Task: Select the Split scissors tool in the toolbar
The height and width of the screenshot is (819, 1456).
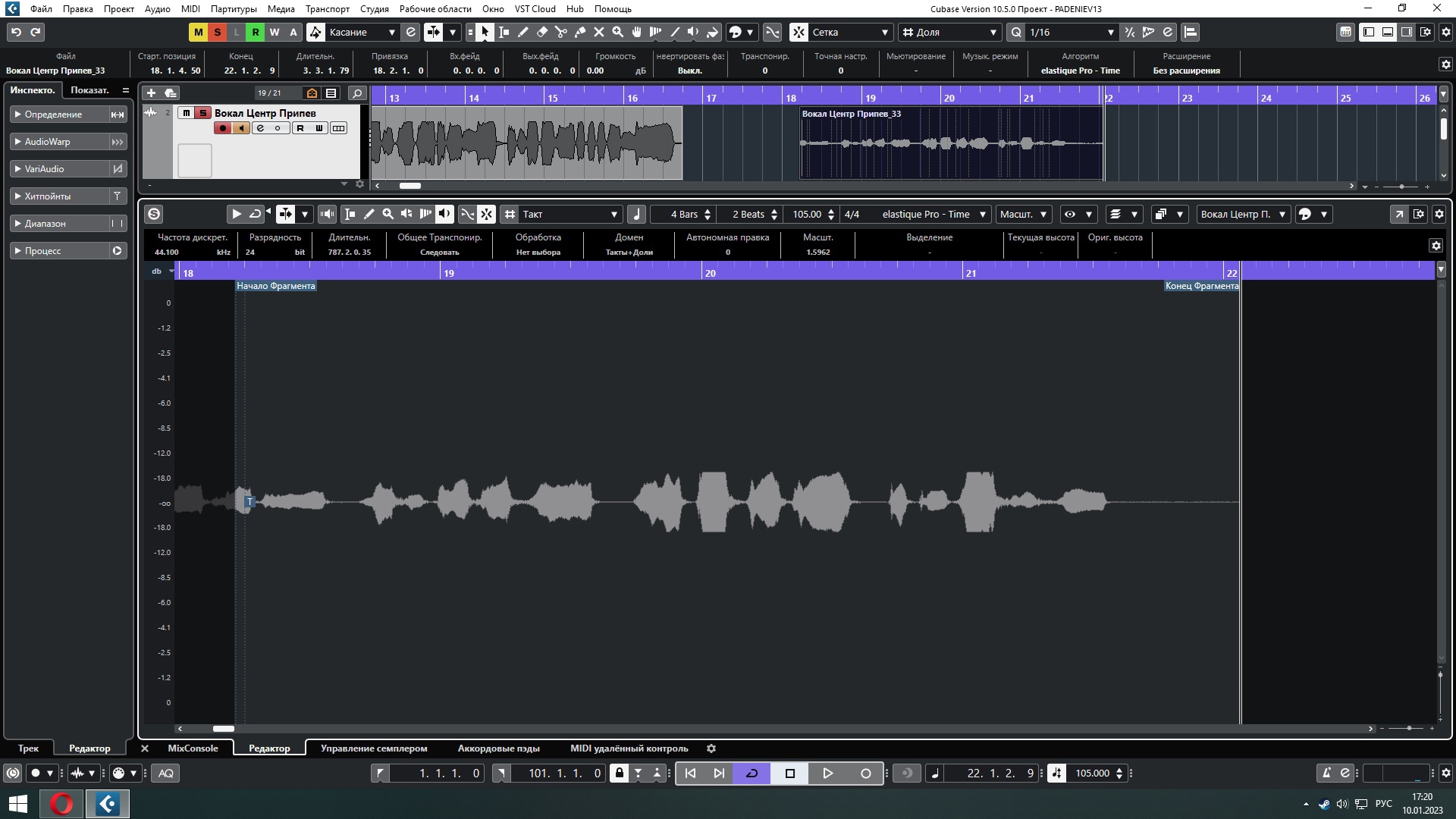Action: [560, 32]
